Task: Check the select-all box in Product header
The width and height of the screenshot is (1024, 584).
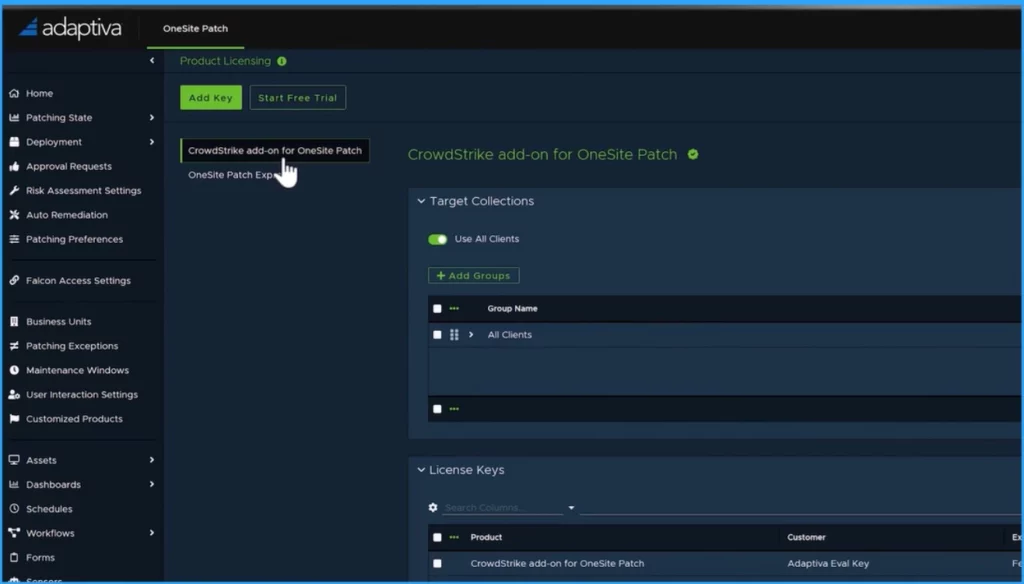Action: 437,537
